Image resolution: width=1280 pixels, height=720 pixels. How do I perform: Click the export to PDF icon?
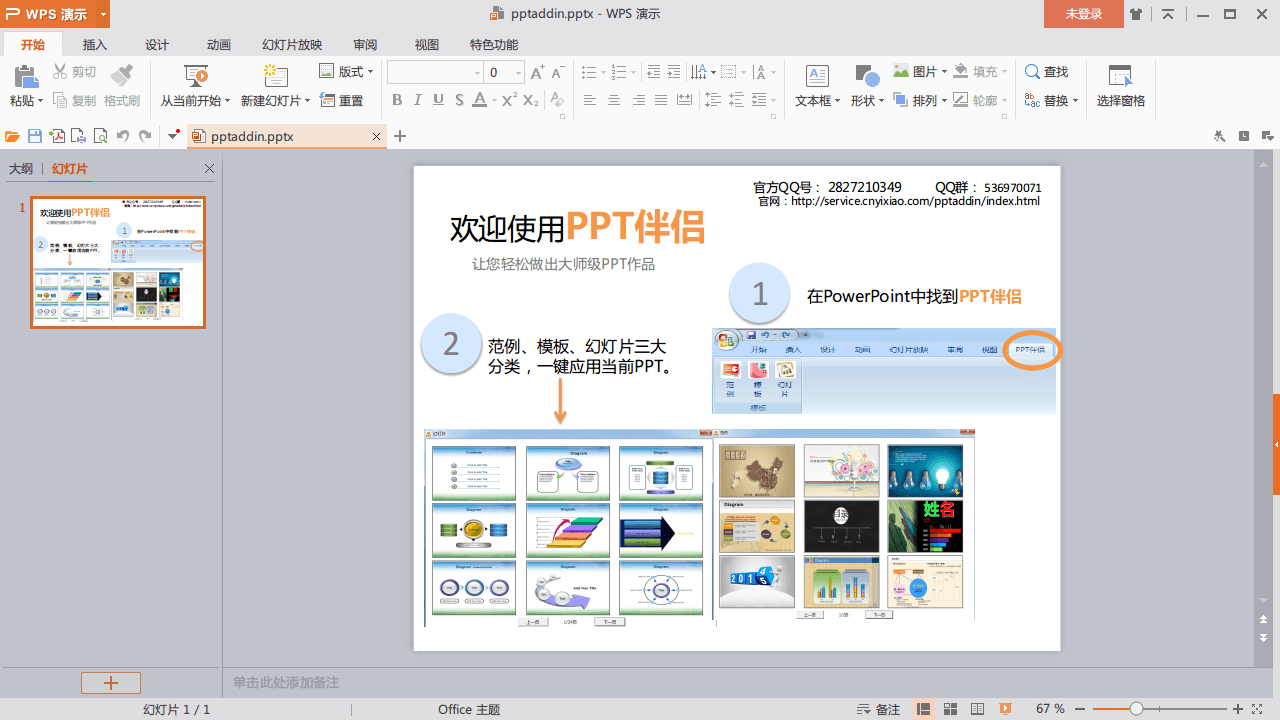pyautogui.click(x=57, y=136)
